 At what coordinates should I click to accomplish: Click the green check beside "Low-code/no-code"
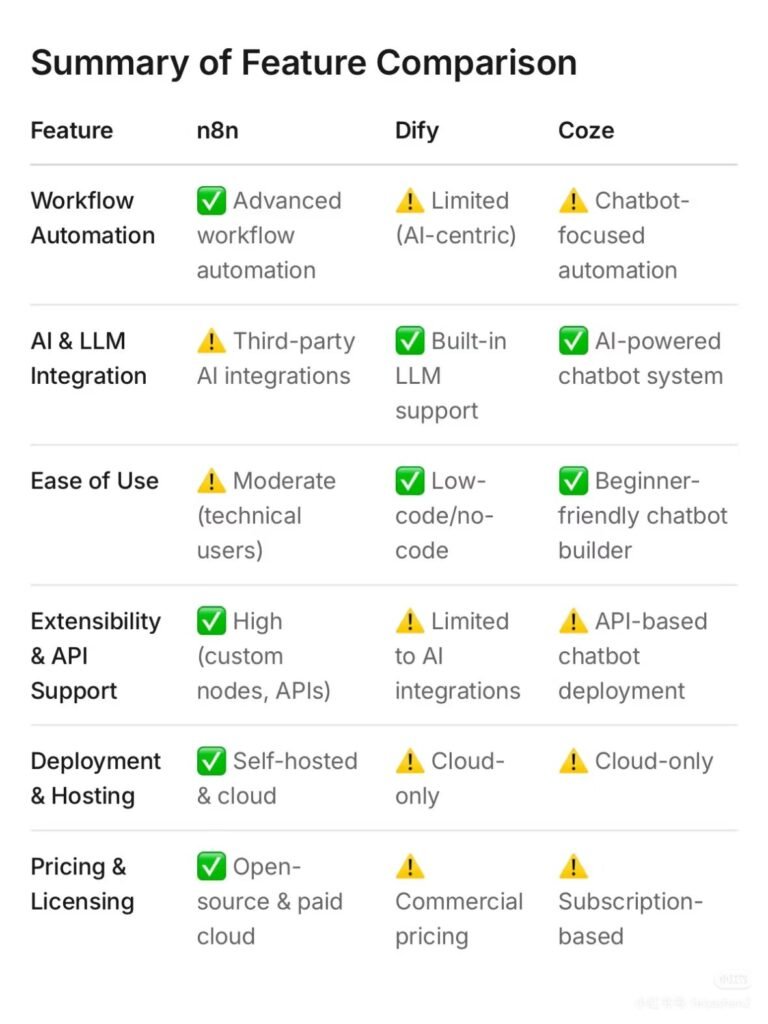tap(410, 481)
